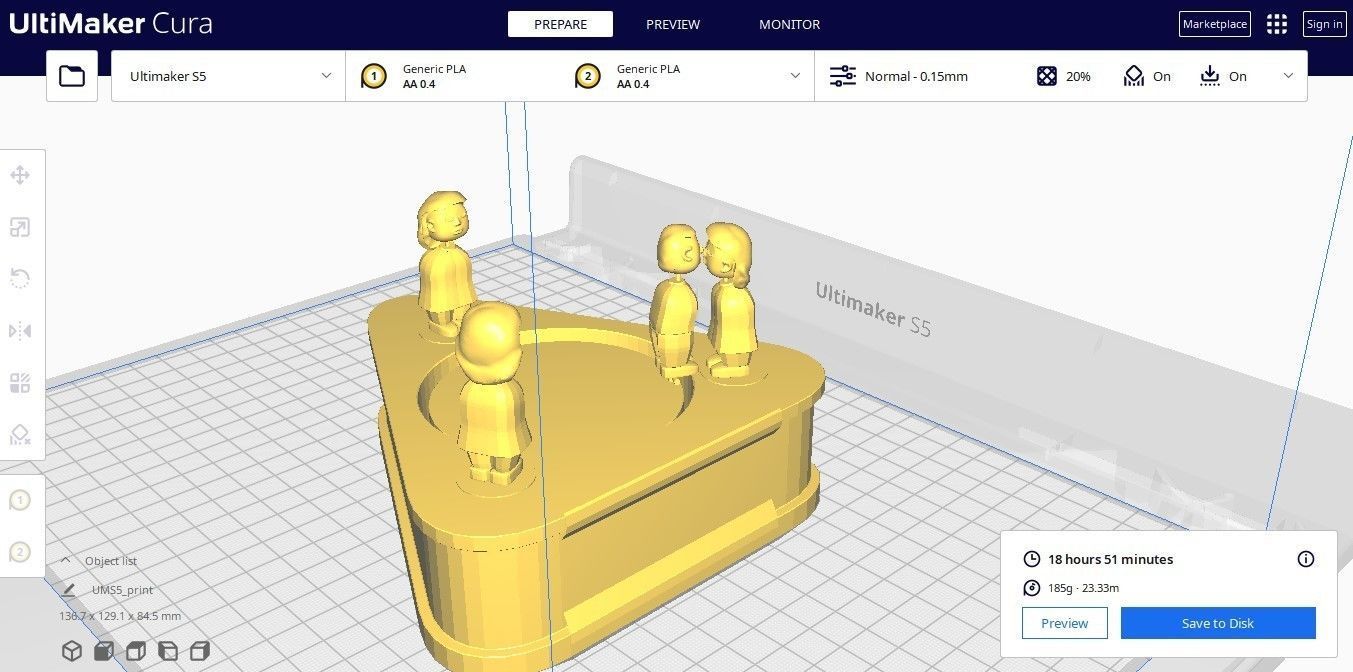Viewport: 1353px width, 672px height.
Task: Click the print settings sliders icon
Action: click(x=843, y=76)
